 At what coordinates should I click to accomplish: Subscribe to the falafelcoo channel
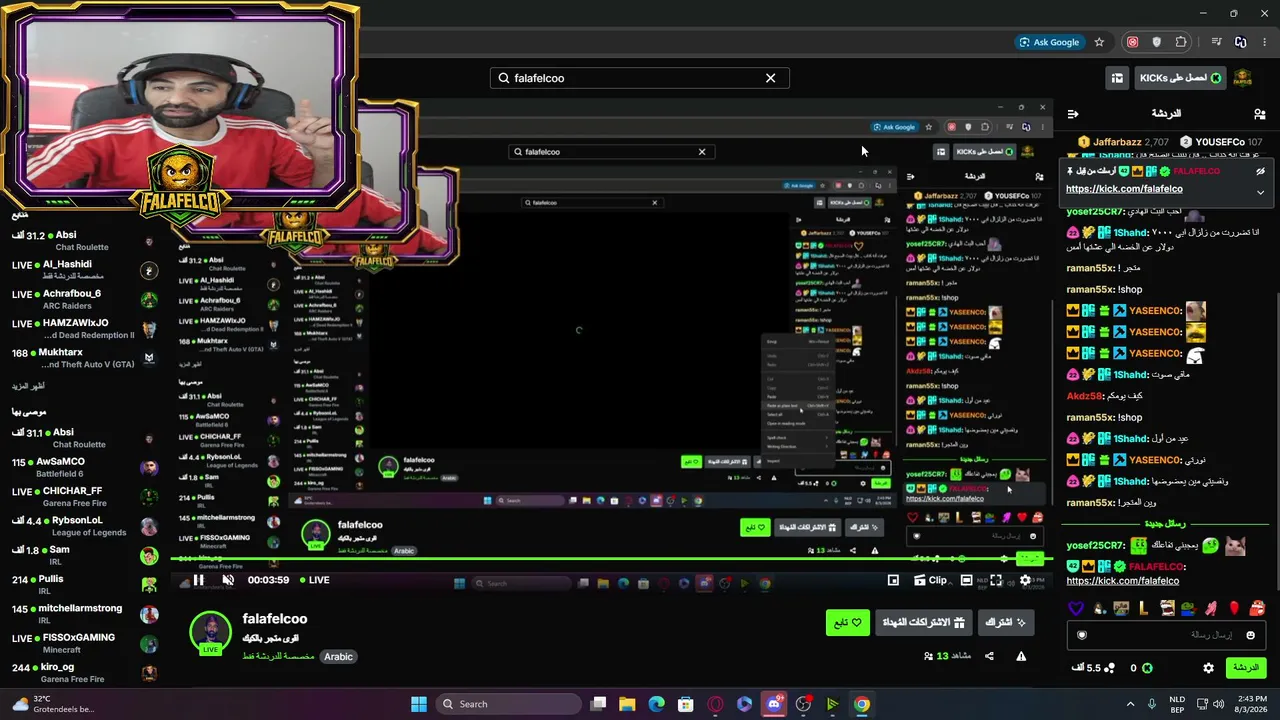click(1006, 622)
